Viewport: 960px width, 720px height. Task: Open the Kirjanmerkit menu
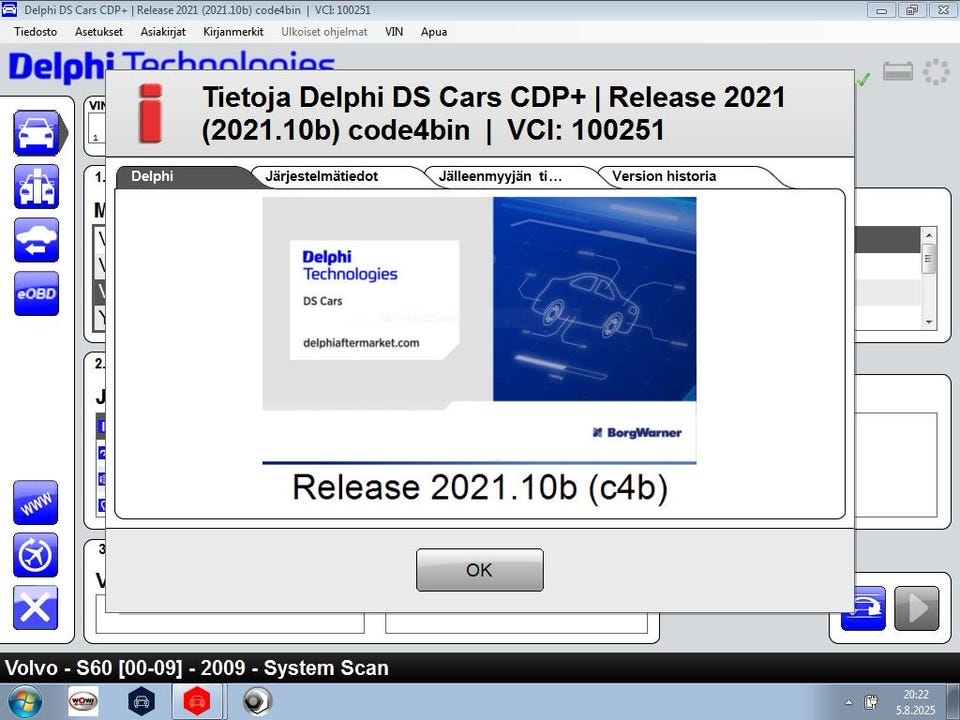pos(233,32)
